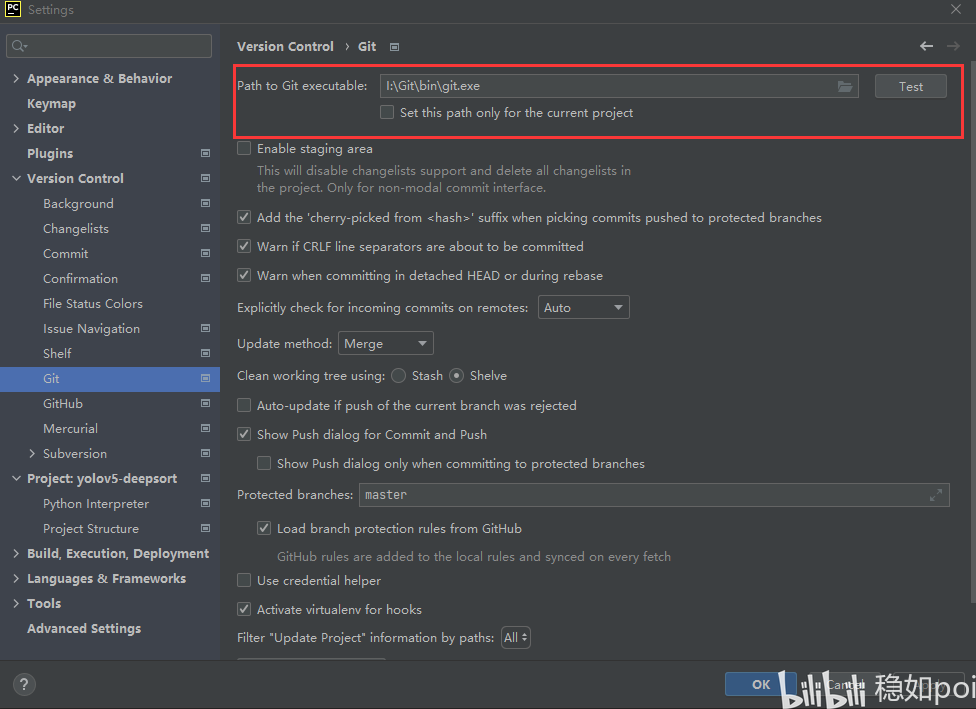Toggle Warn if CRLF line separators checkbox
Screen dimensions: 976x709
pyautogui.click(x=244, y=247)
